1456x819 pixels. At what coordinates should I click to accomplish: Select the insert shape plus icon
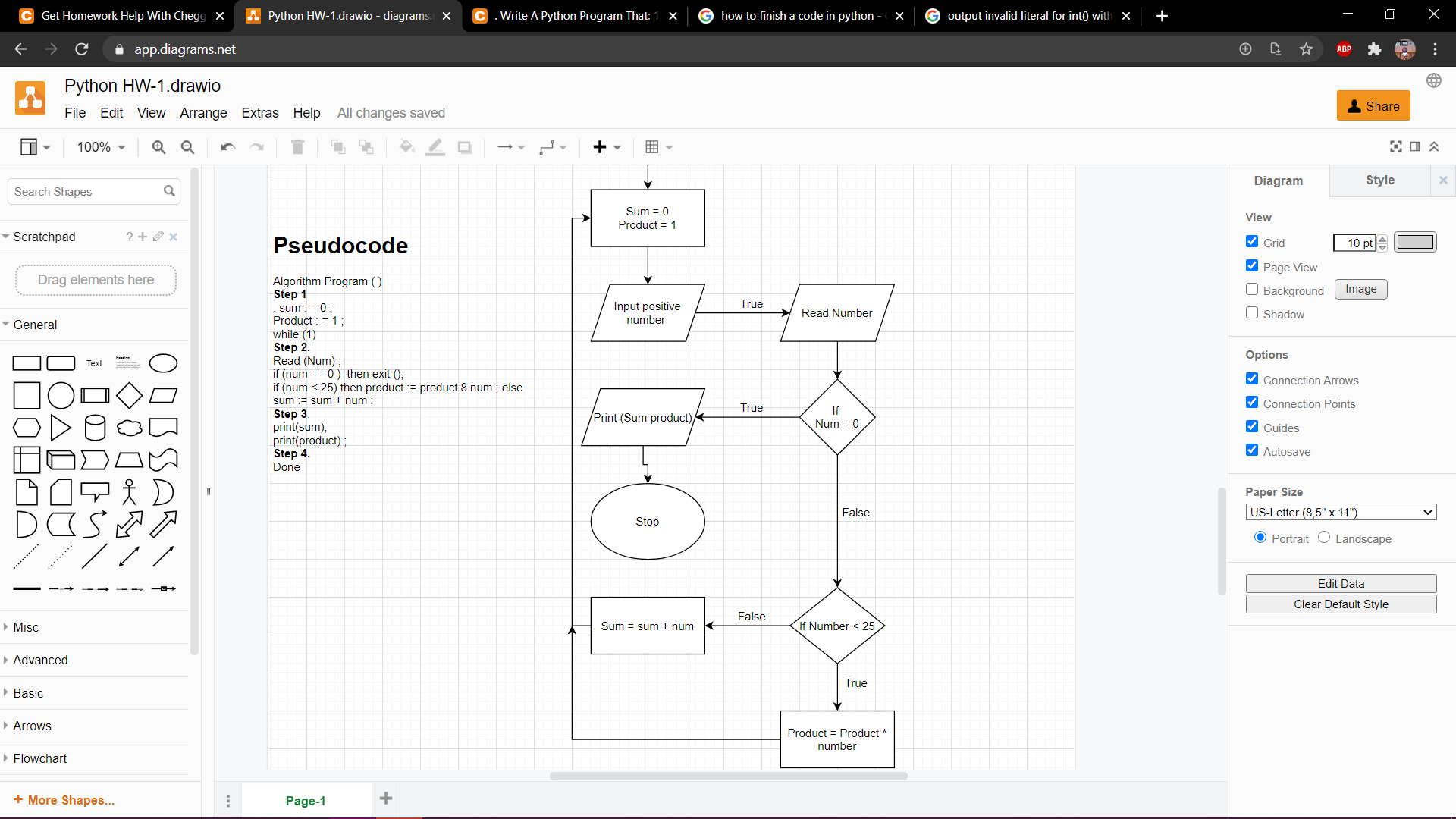[600, 147]
